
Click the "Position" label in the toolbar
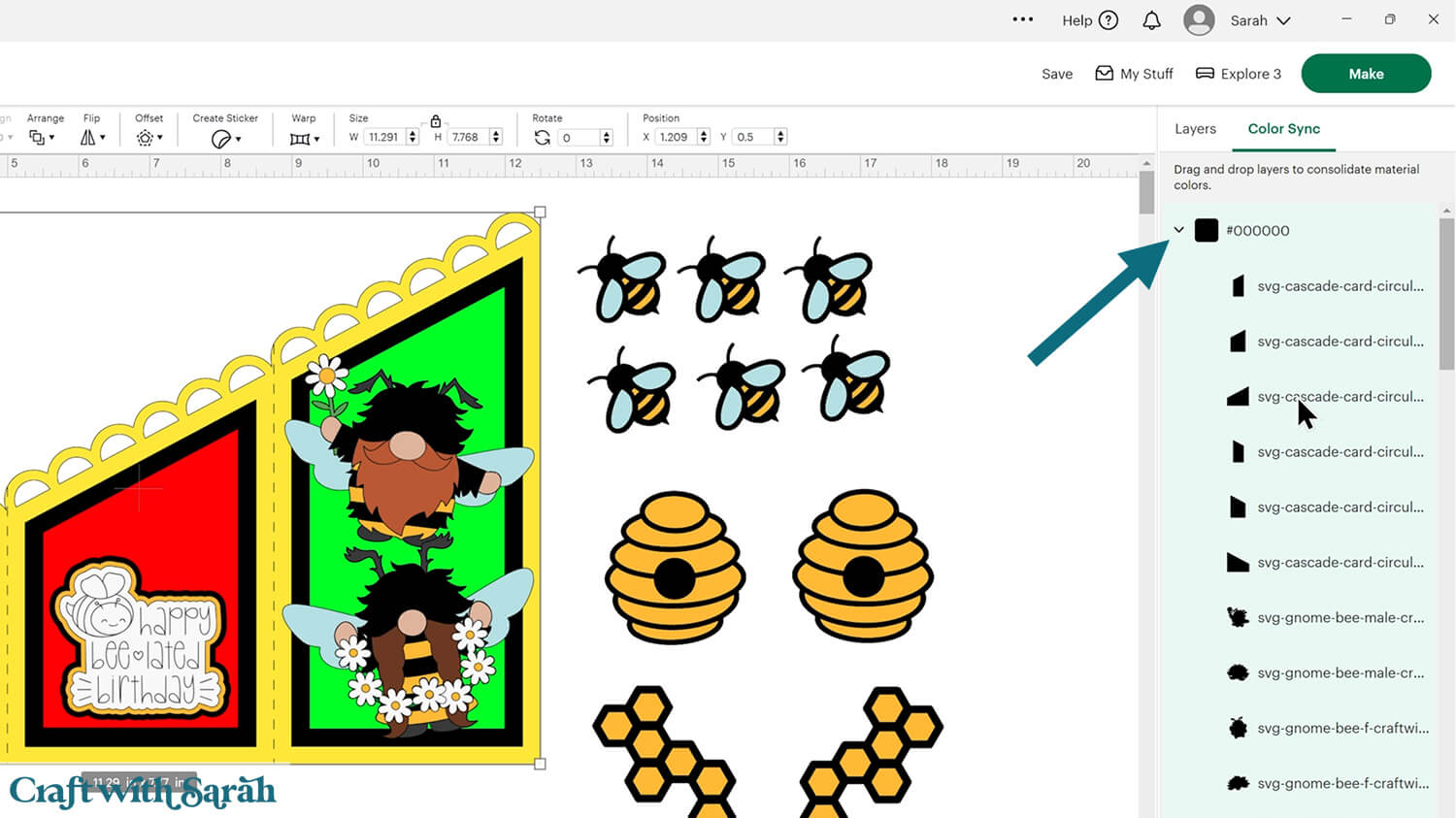pyautogui.click(x=661, y=118)
